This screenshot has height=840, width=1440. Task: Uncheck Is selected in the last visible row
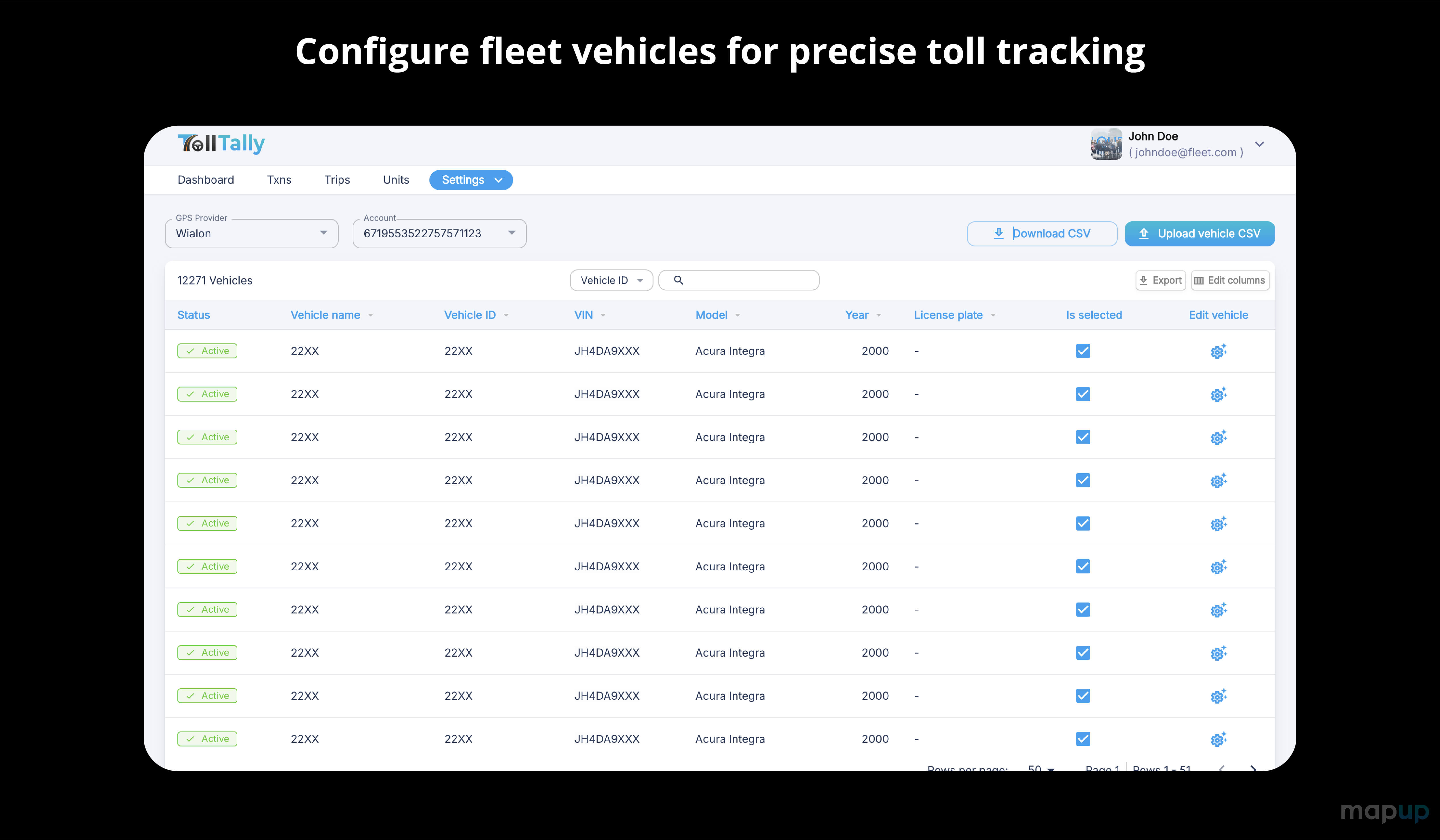(1083, 739)
